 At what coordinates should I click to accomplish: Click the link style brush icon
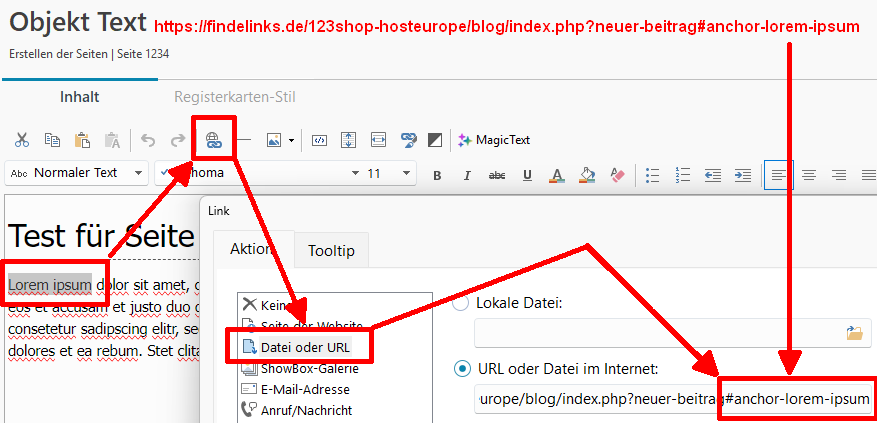(x=409, y=140)
